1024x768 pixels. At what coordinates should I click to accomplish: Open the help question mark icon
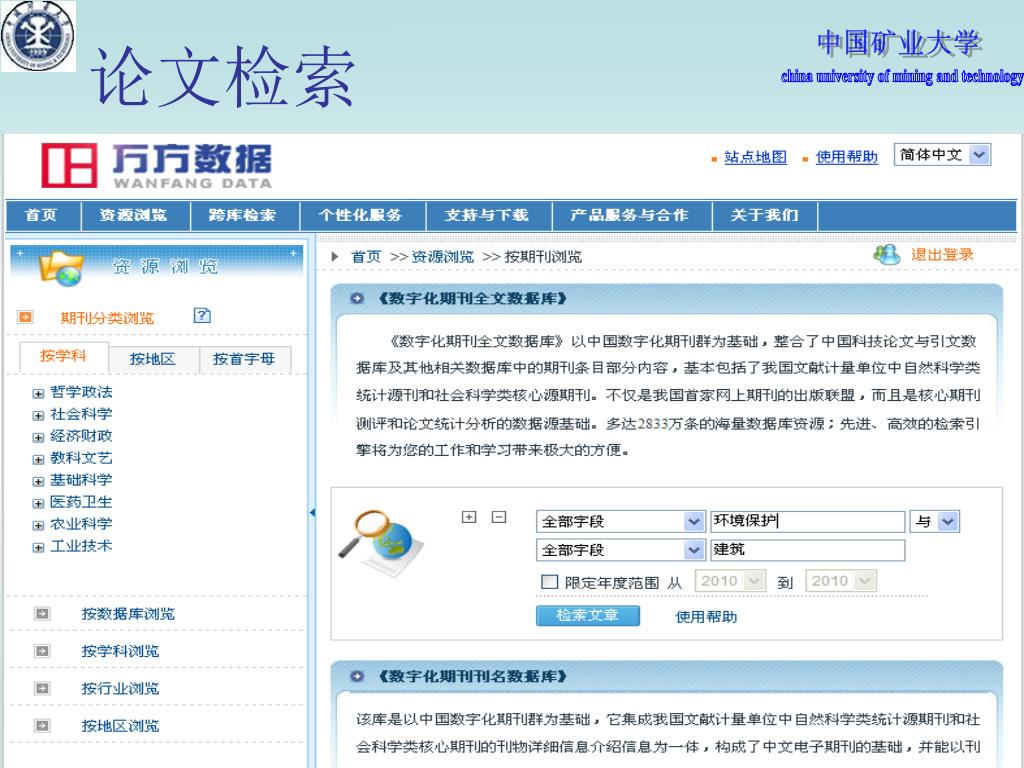202,315
